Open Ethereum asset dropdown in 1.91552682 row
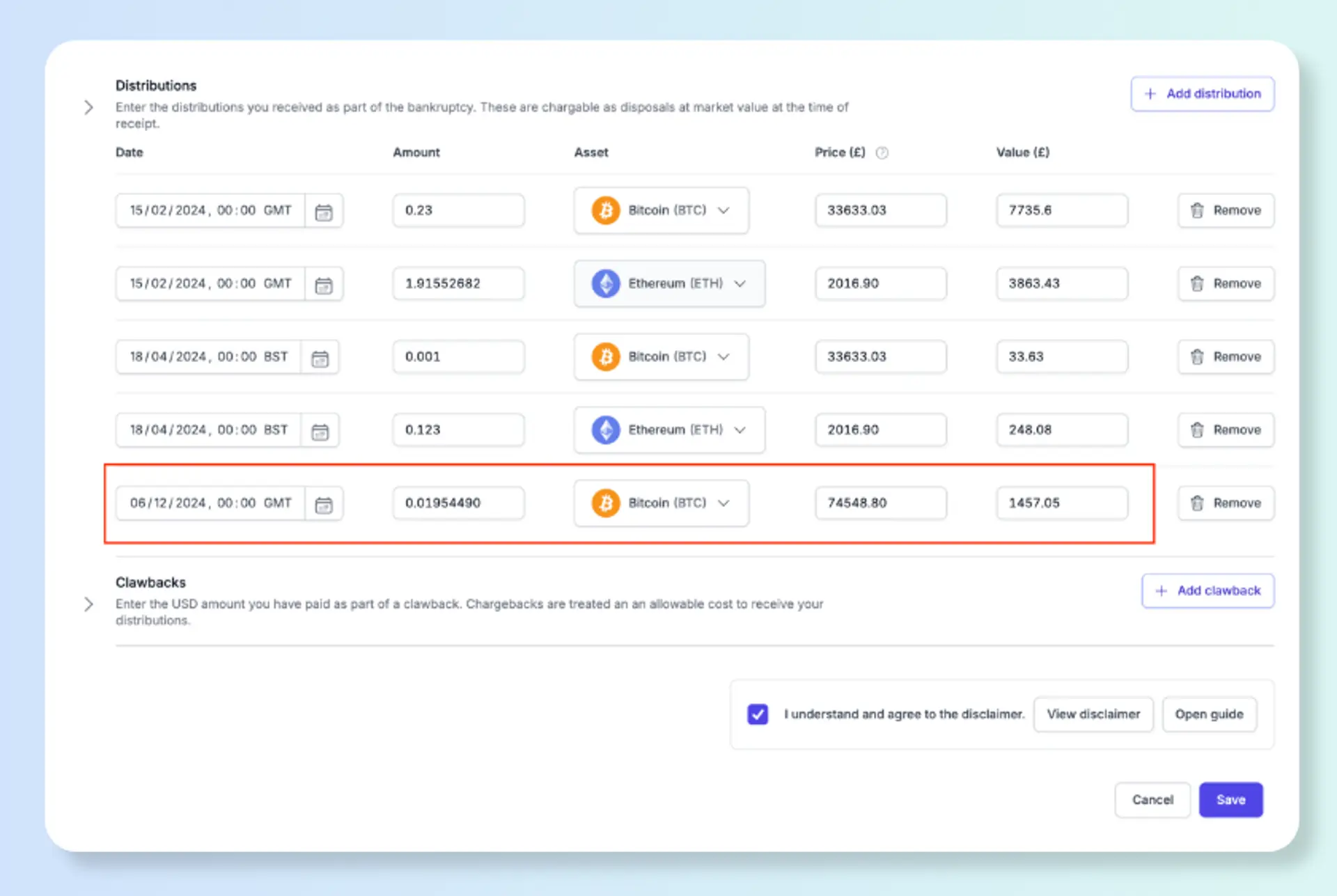Screen dimensions: 1337x896 tap(668, 283)
